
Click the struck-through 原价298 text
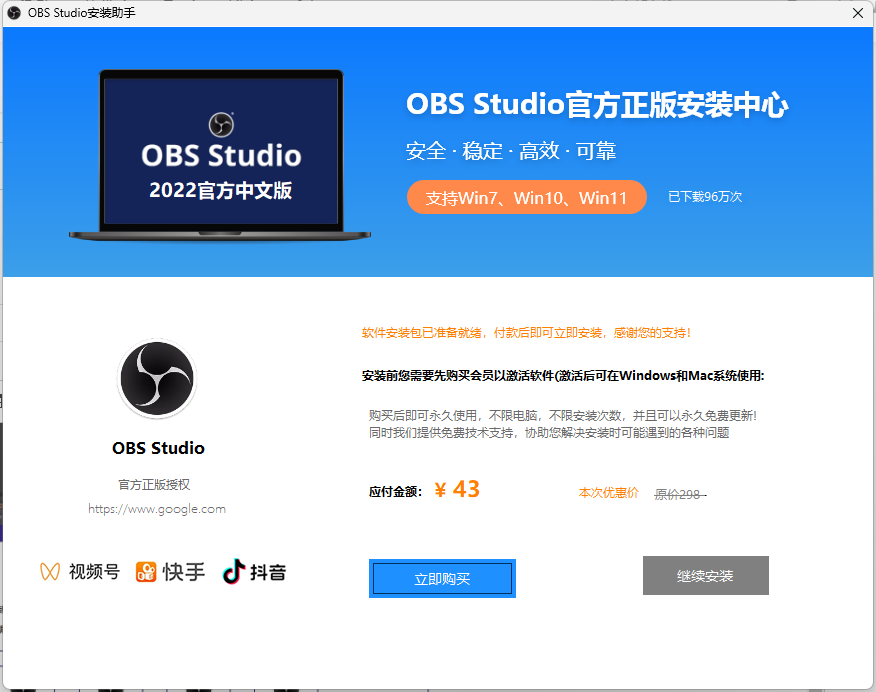pyautogui.click(x=680, y=494)
